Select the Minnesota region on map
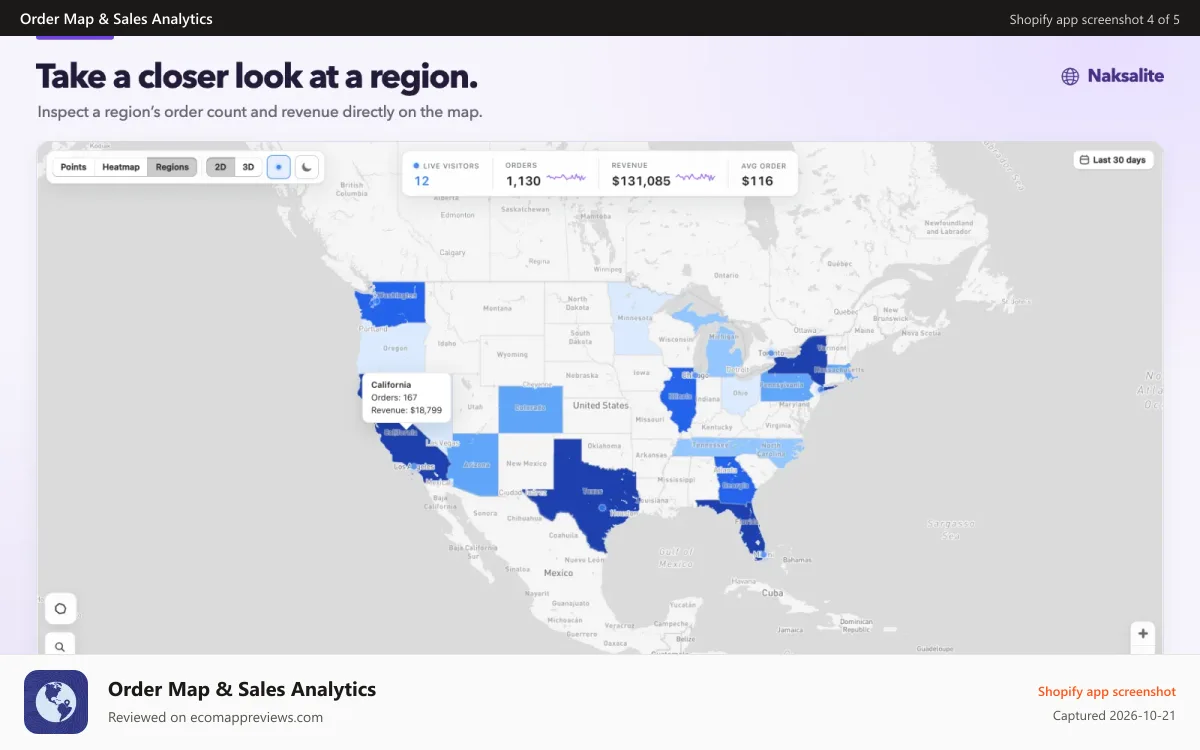1200x750 pixels. coord(635,318)
